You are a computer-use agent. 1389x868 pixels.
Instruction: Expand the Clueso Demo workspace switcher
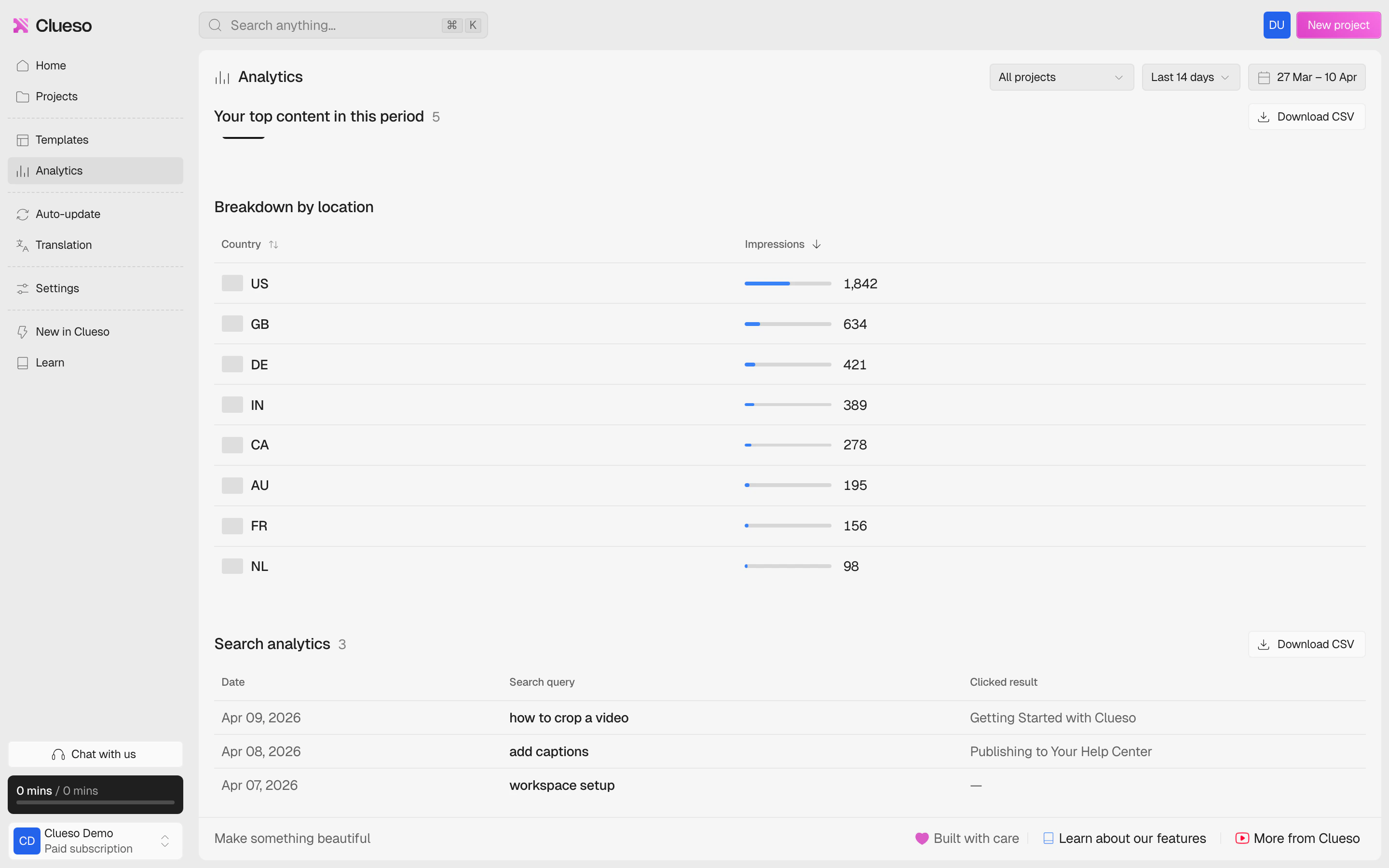pos(165,841)
